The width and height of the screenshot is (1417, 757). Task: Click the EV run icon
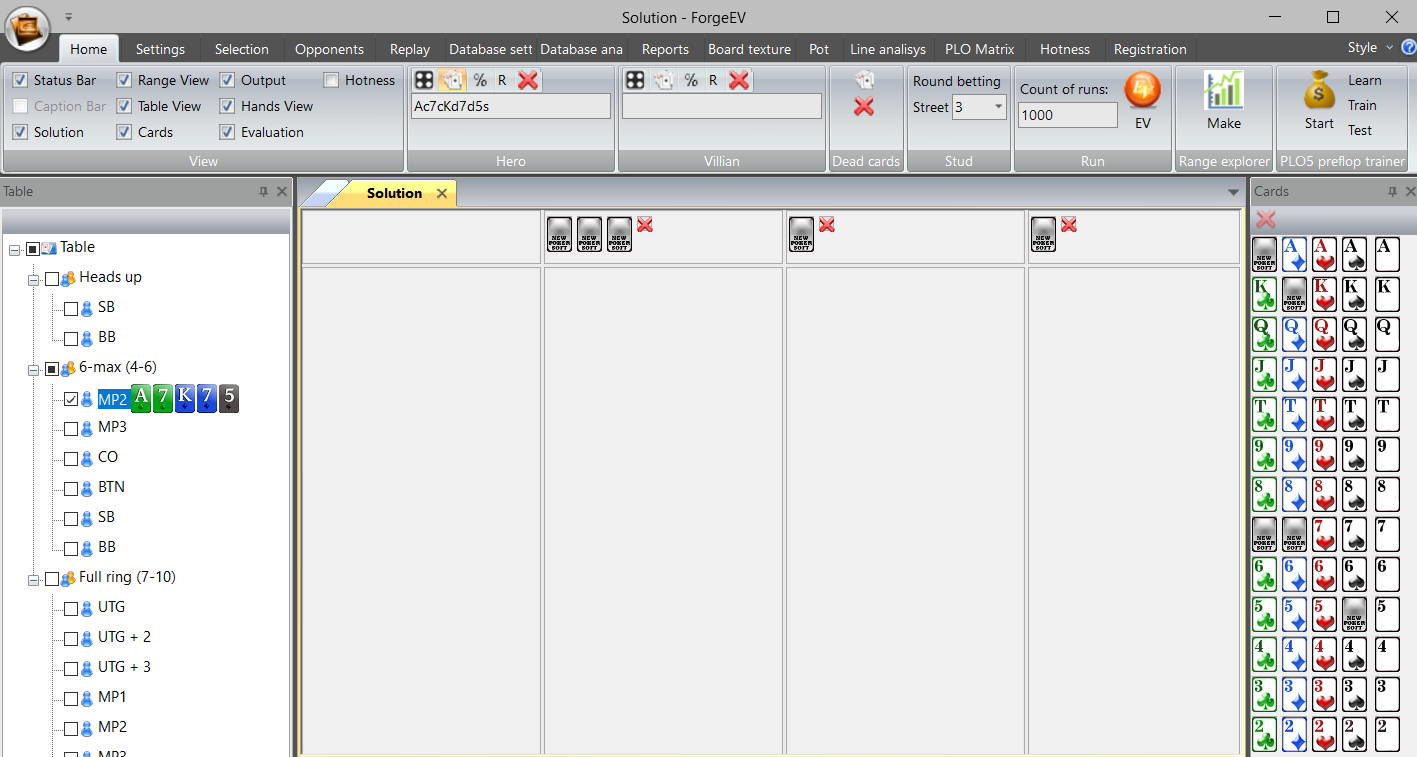pos(1142,91)
